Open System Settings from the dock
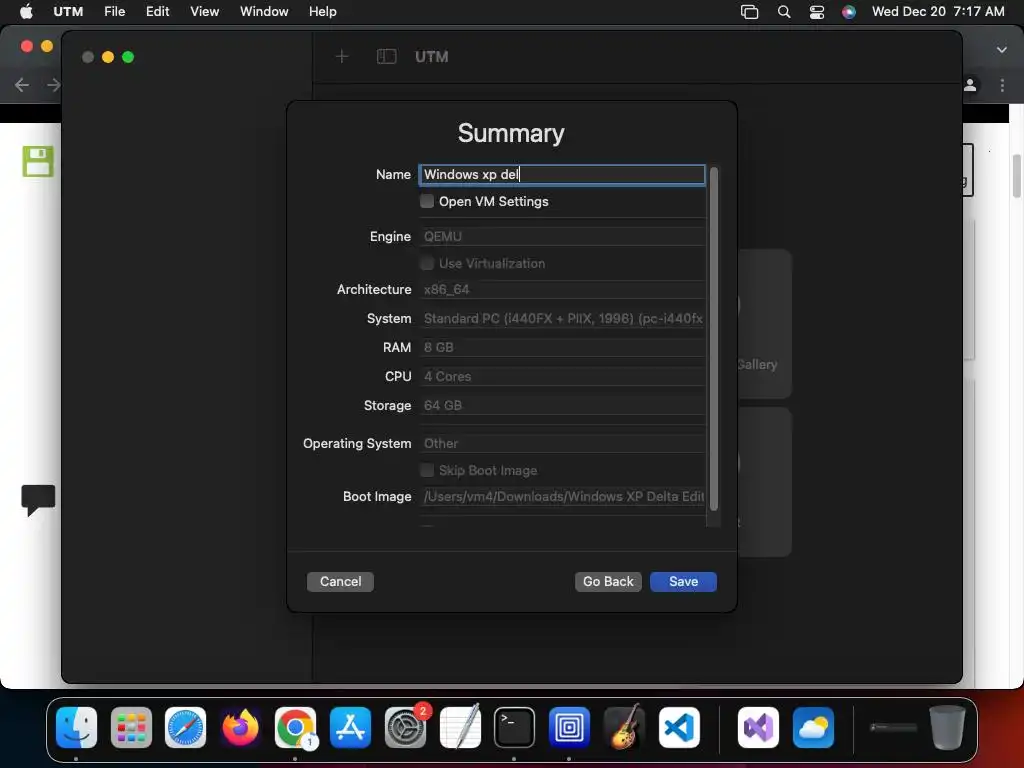Screen dimensions: 1024x768 (x=405, y=727)
